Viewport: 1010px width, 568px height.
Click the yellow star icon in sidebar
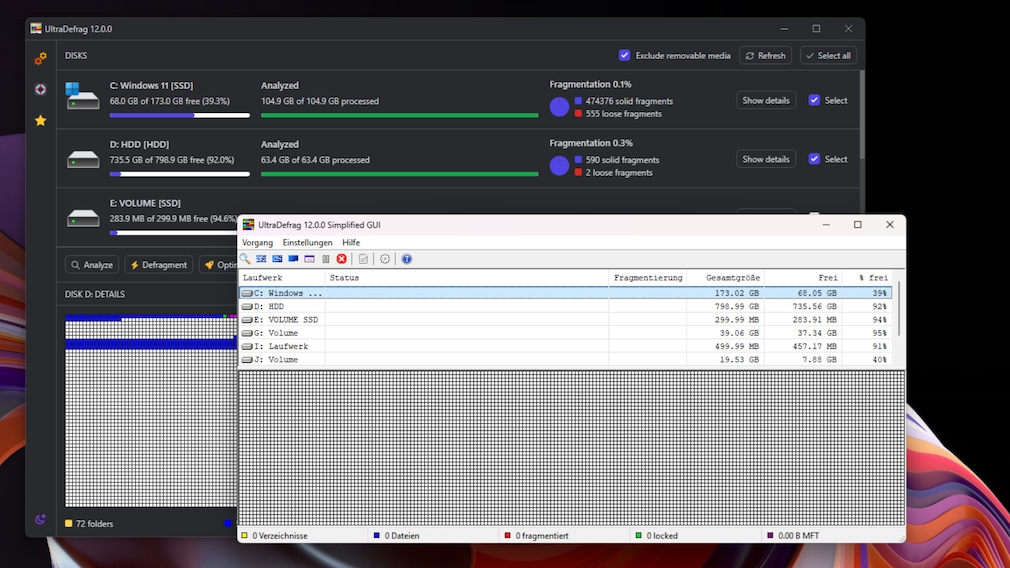[x=40, y=120]
